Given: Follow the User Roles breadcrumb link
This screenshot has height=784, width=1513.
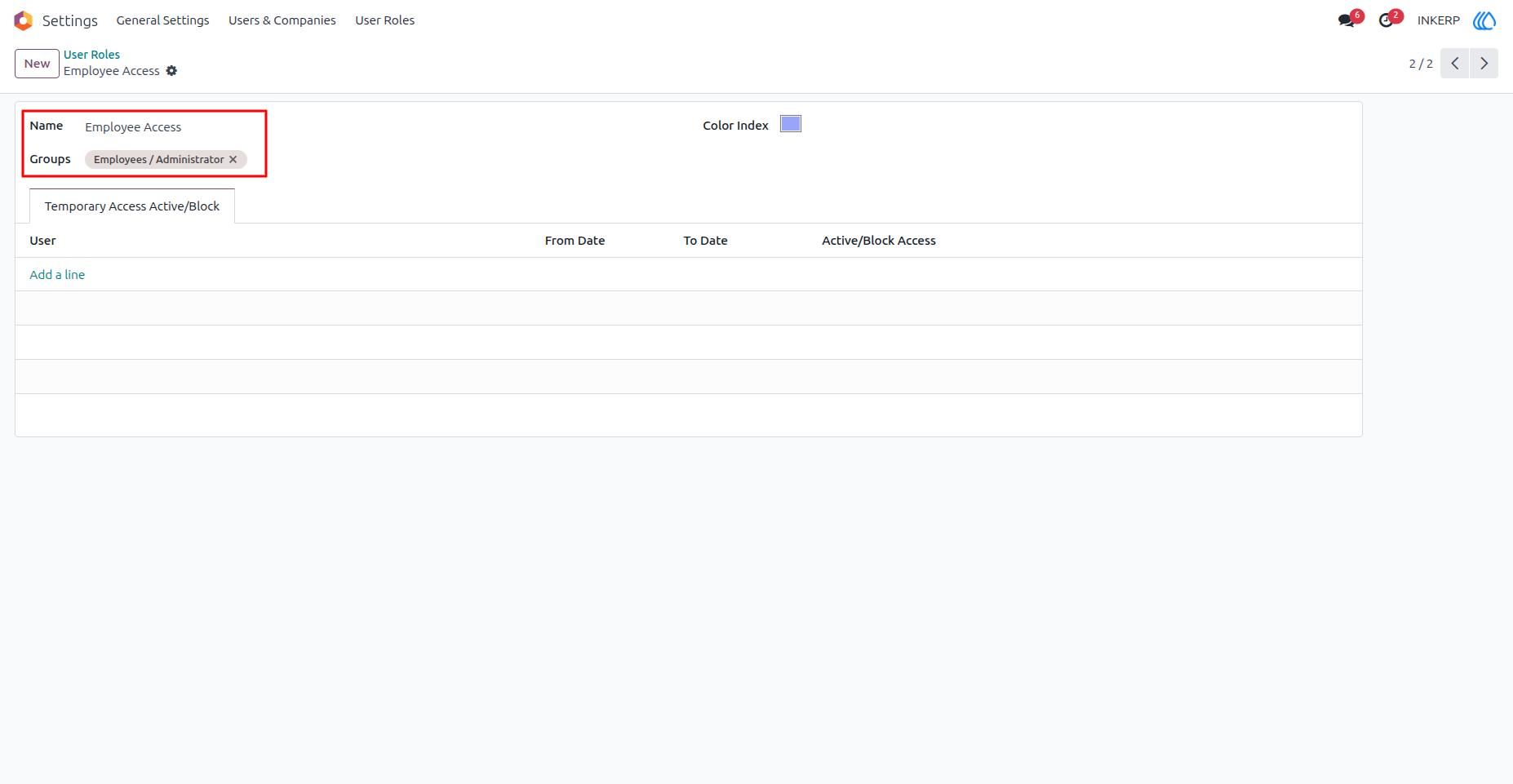Looking at the screenshot, I should pyautogui.click(x=91, y=55).
